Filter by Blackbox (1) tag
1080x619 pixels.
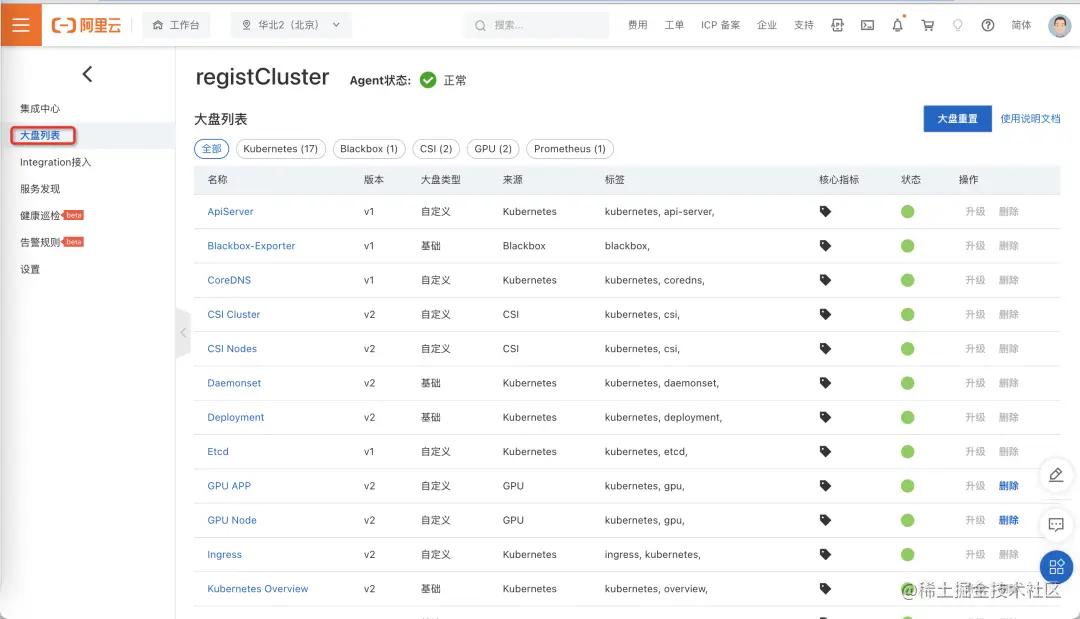click(368, 149)
